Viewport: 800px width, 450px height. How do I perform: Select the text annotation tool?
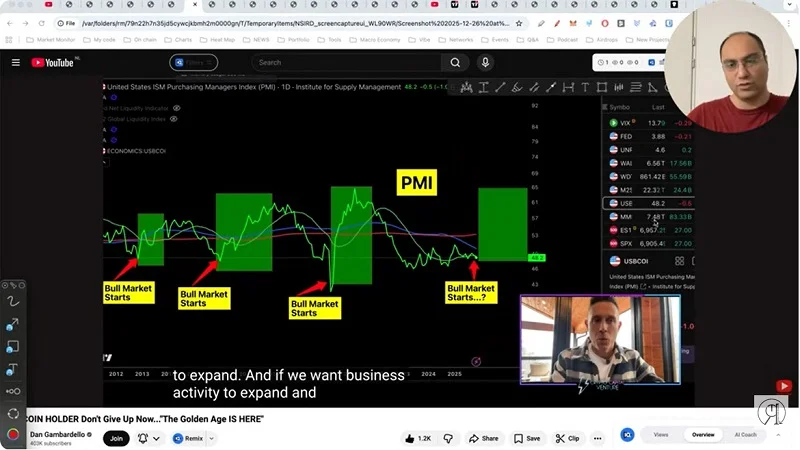[x=13, y=369]
